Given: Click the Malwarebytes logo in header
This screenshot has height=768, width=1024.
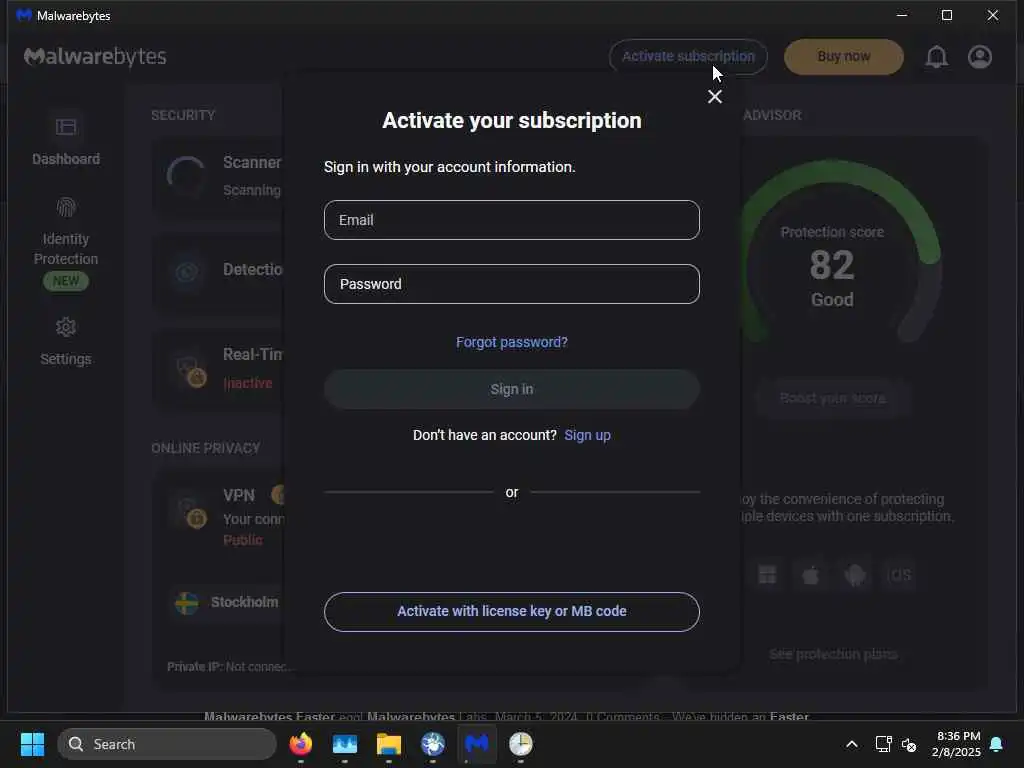Looking at the screenshot, I should click(x=95, y=57).
